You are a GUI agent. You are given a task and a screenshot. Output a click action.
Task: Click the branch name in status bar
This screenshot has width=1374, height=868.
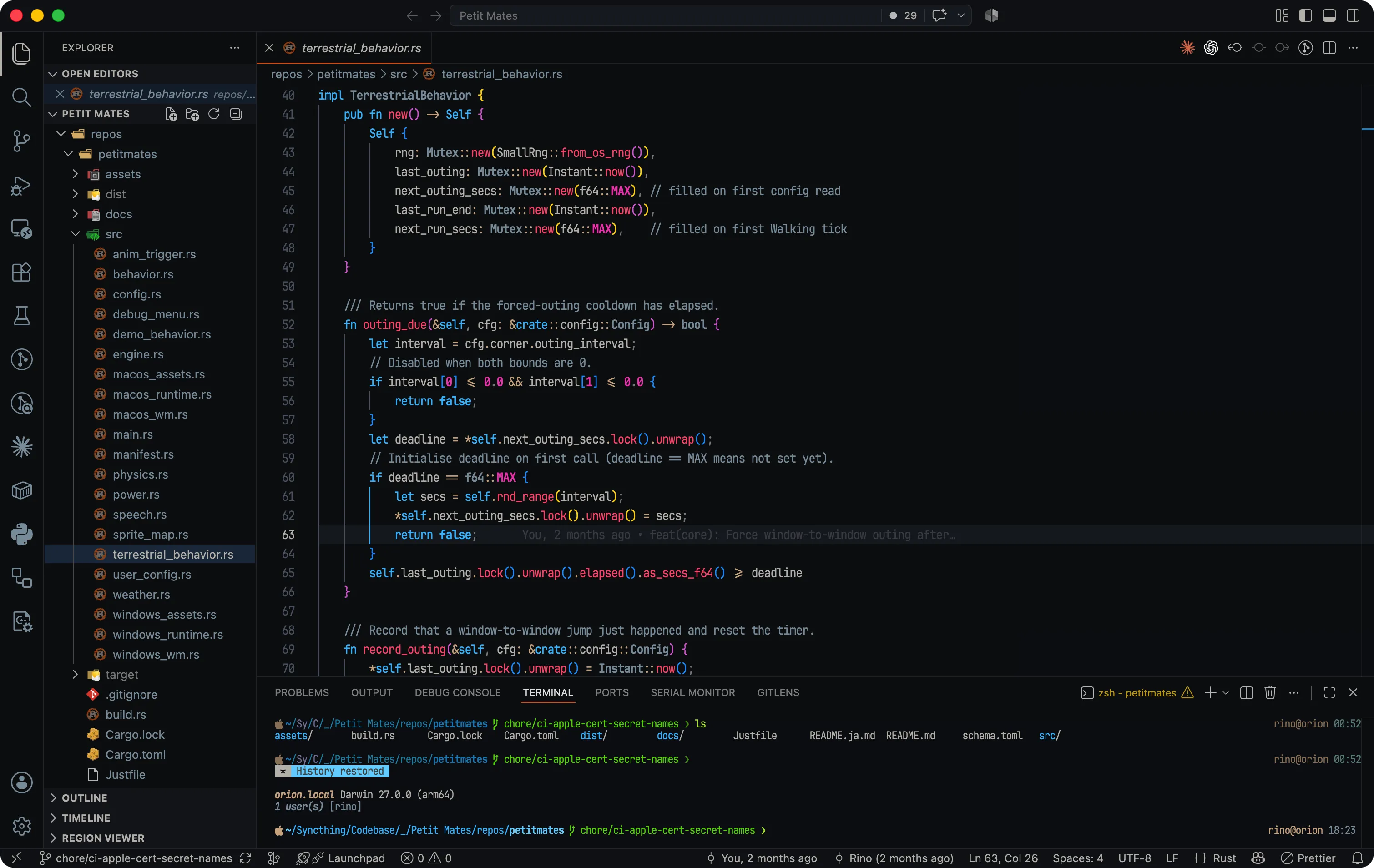(136, 858)
